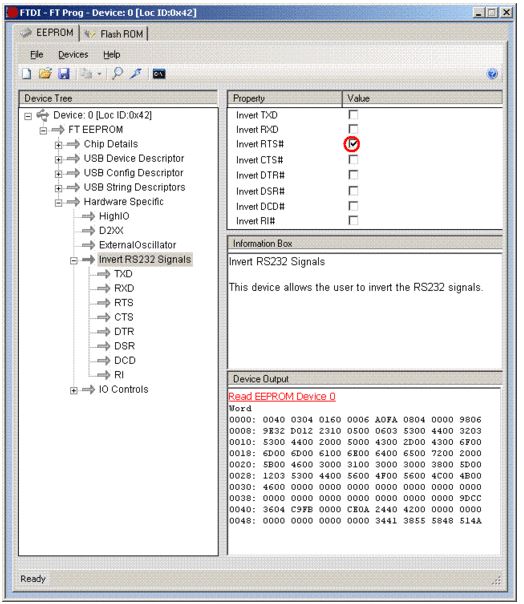Collapse the Invert RS232 Signals node
Screen dimensions: 524x604
click(x=74, y=261)
